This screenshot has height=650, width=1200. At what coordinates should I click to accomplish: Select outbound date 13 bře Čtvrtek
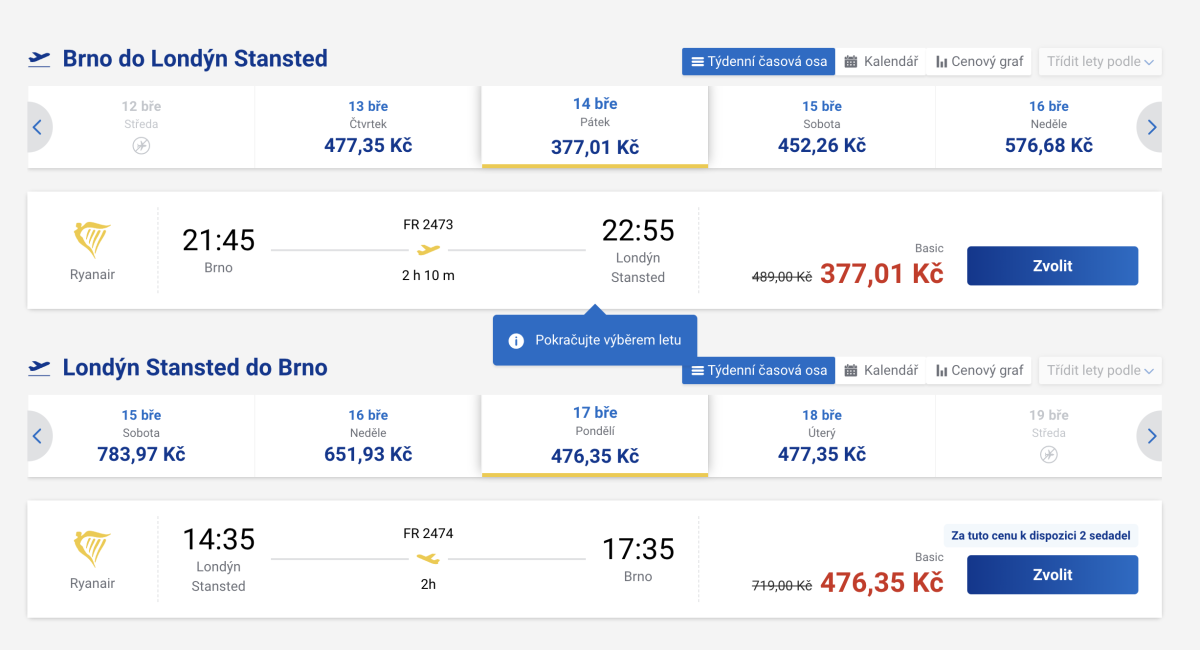pyautogui.click(x=368, y=127)
